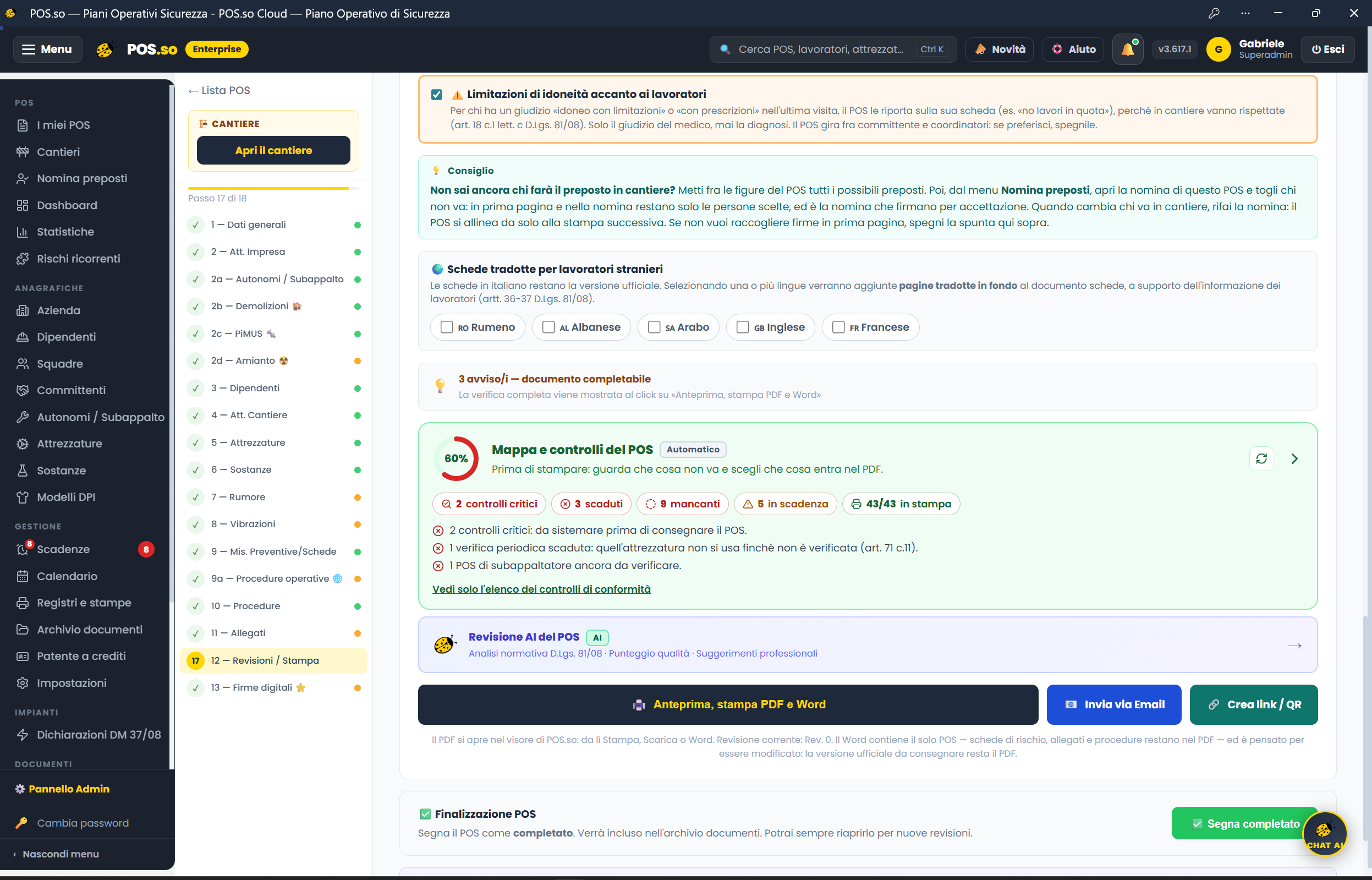Image resolution: width=1372 pixels, height=880 pixels.
Task: Tick the Arabo language checkbox
Action: [x=654, y=327]
